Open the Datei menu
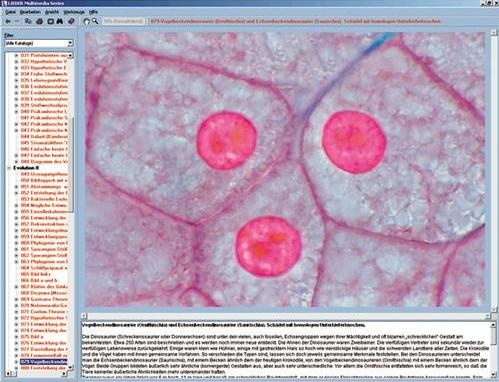Viewport: 499px width, 382px height. (10, 12)
